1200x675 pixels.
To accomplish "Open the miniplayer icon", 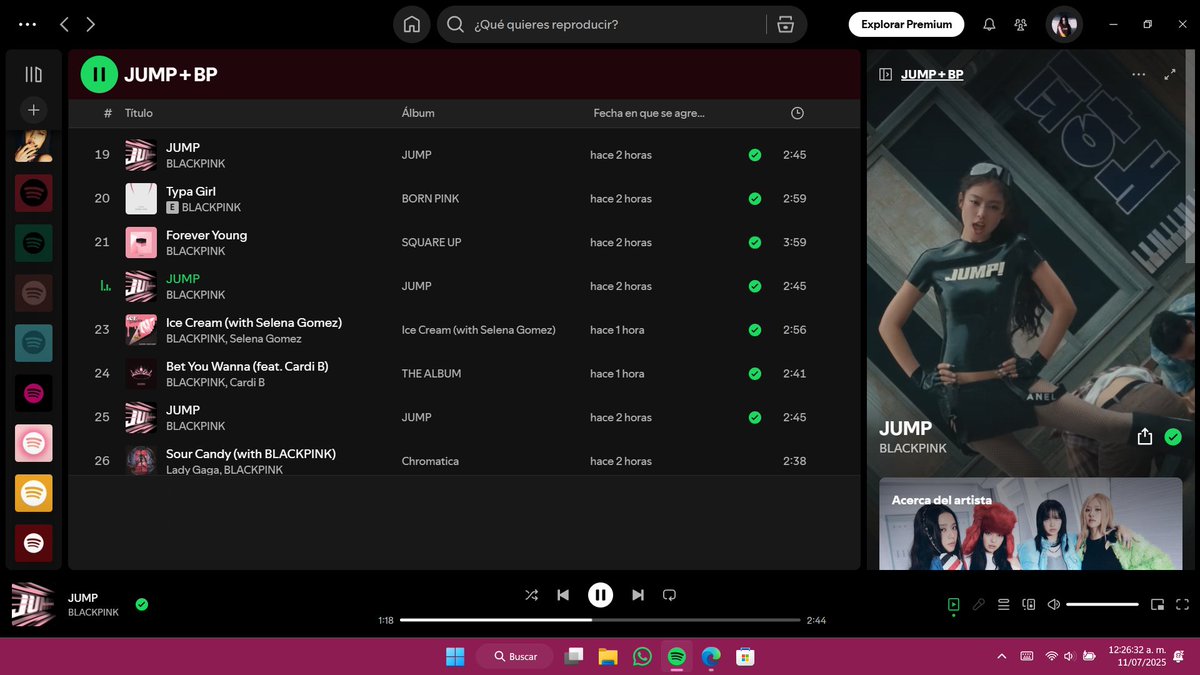I will pos(1158,604).
